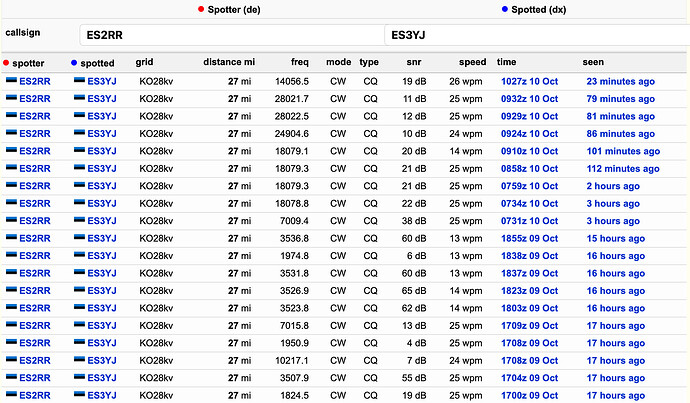The width and height of the screenshot is (690, 403).
Task: Click the 0924z 10 Oct time link
Action: (529, 134)
